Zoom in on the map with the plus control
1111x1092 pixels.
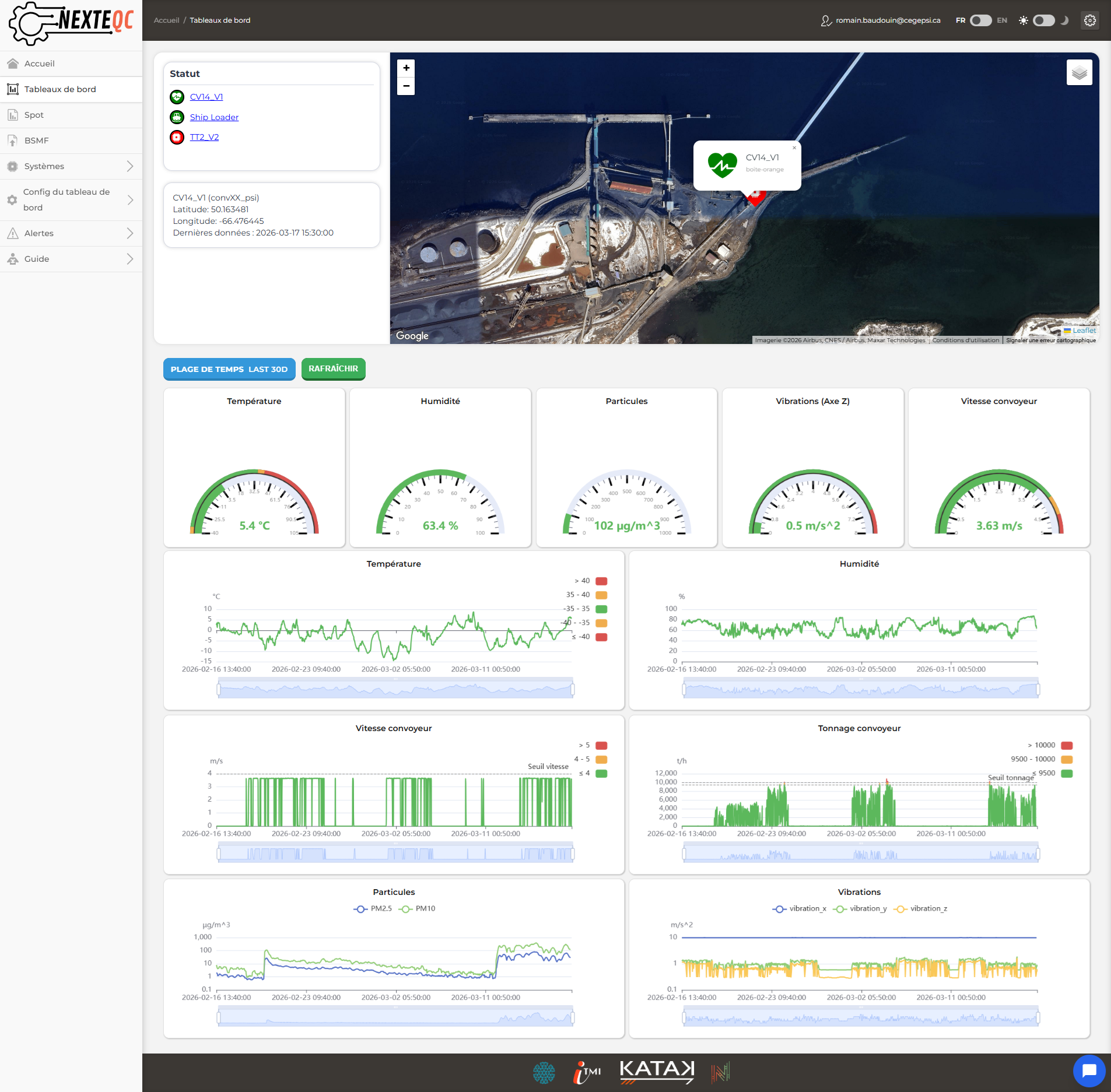[x=405, y=68]
